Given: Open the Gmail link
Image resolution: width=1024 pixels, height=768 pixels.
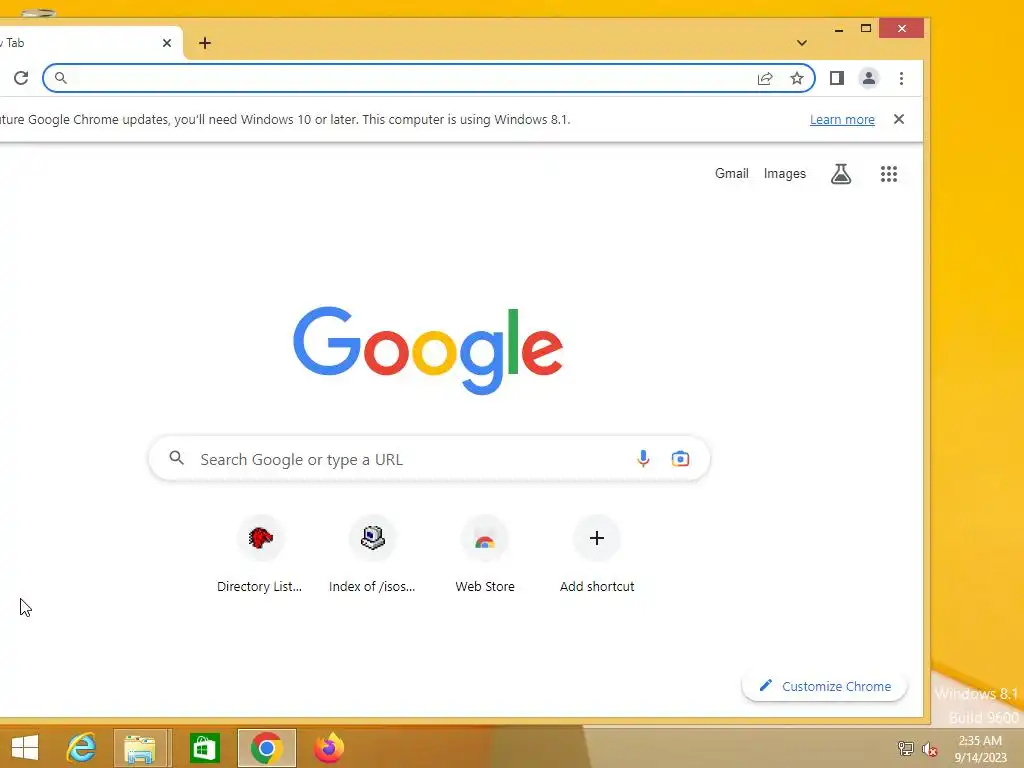Looking at the screenshot, I should tap(731, 174).
